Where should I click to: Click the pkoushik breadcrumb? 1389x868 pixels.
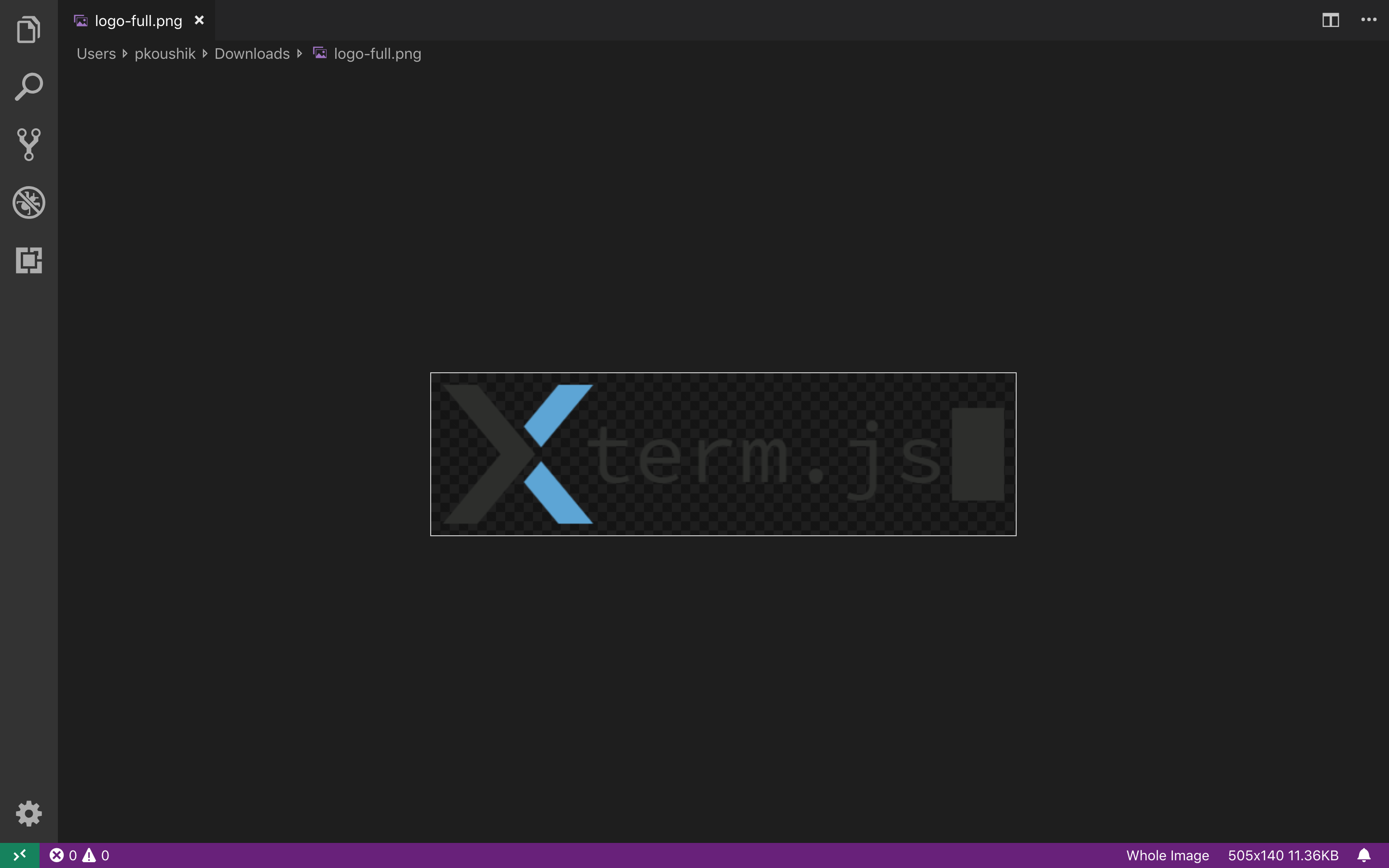coord(165,54)
